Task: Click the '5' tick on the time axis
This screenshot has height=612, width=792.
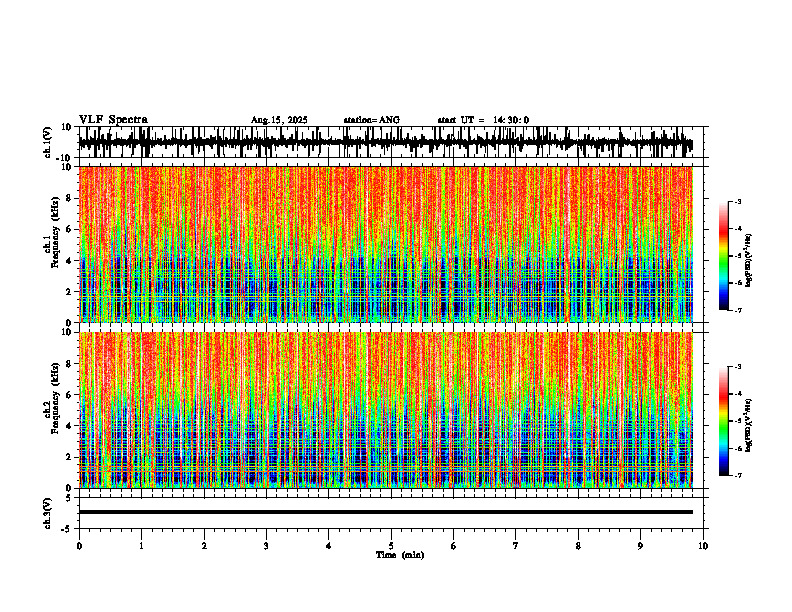Action: [391, 546]
